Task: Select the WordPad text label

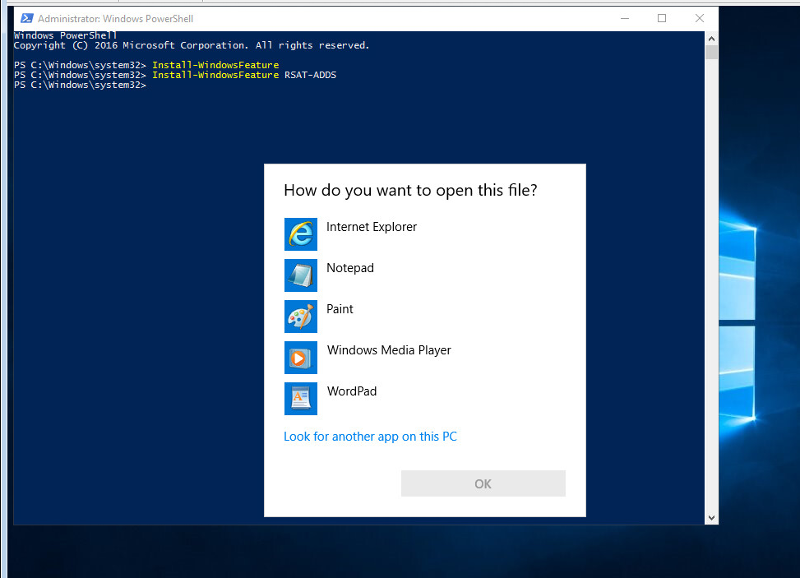Action: (x=351, y=391)
